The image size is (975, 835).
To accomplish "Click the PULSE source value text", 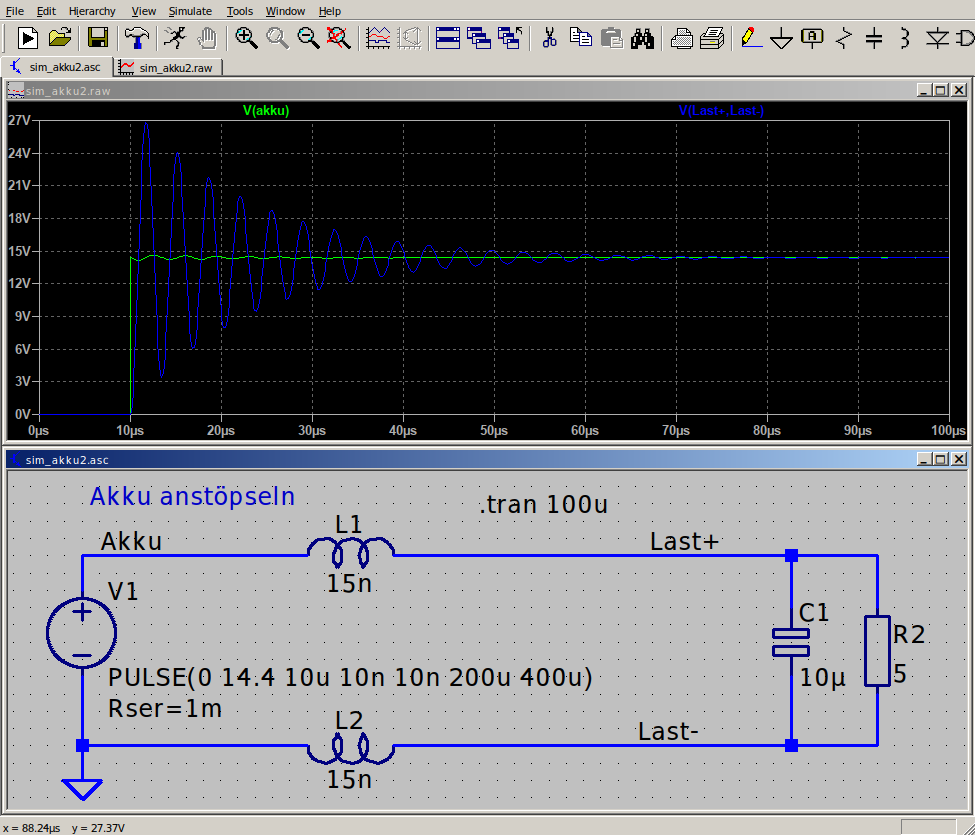I will (x=350, y=677).
